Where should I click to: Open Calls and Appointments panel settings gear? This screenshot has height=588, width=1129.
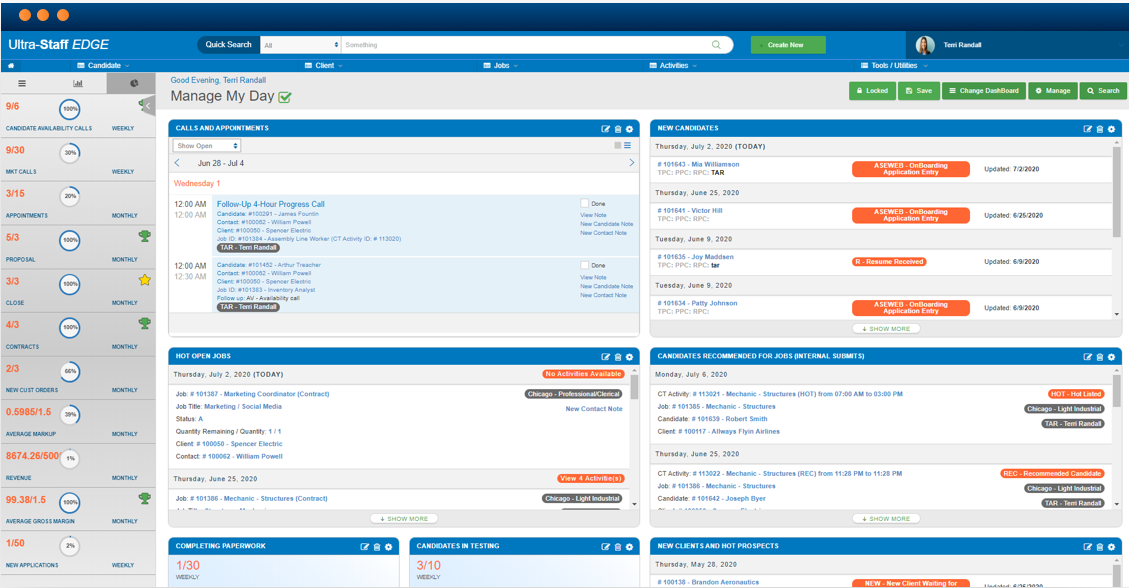pyautogui.click(x=629, y=129)
